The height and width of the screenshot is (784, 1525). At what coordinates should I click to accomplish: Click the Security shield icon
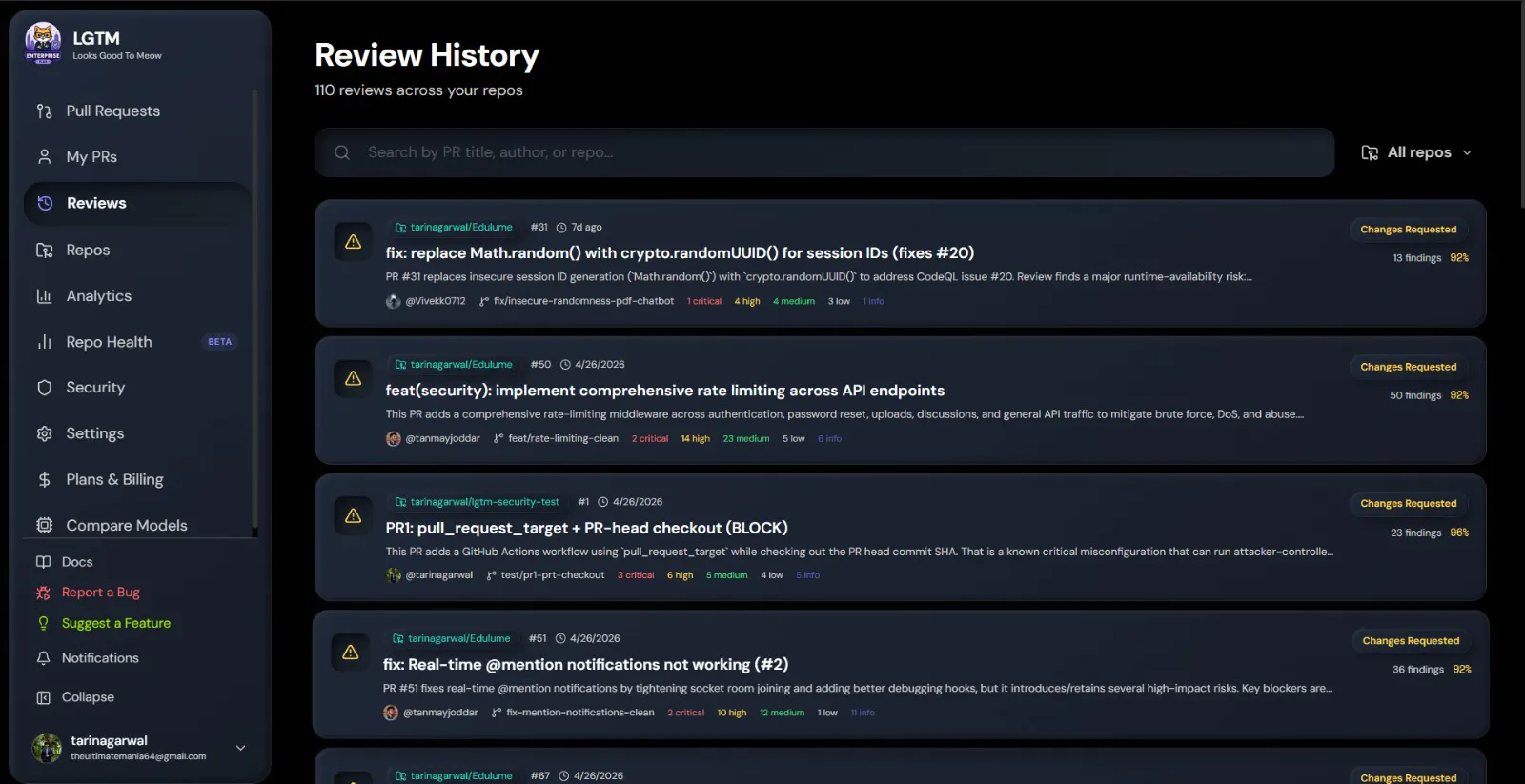[44, 388]
